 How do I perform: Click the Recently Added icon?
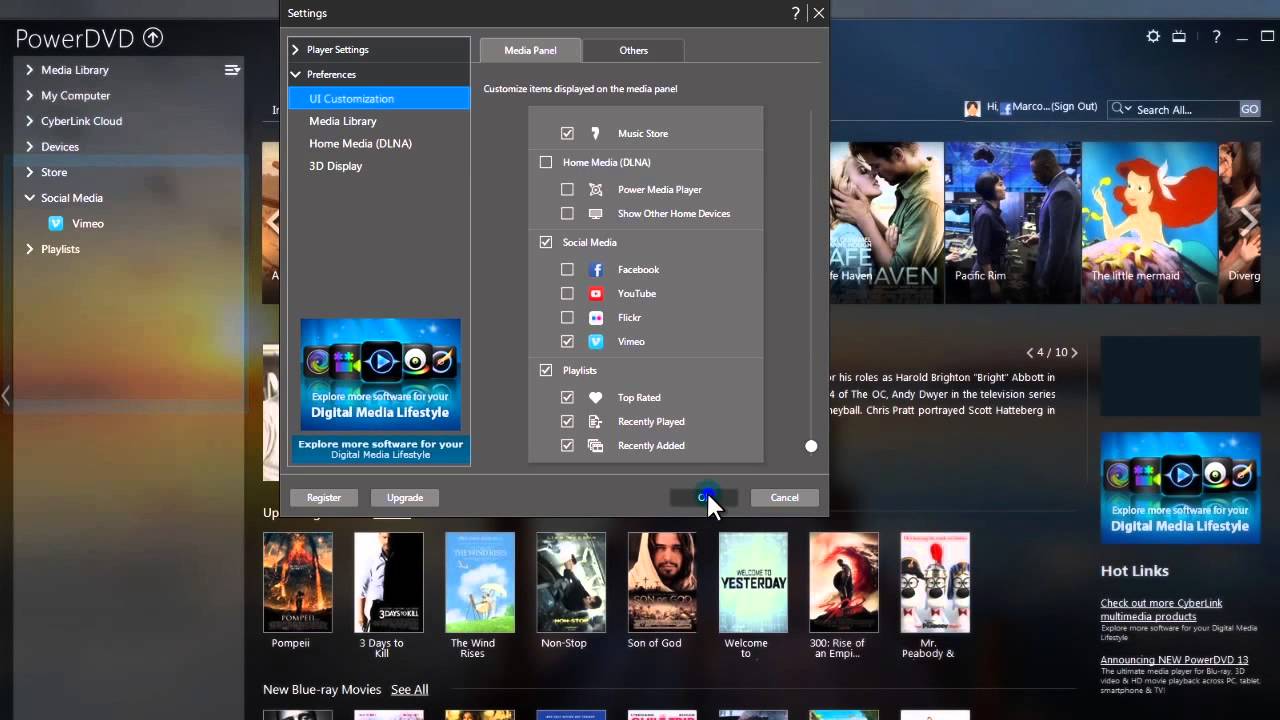pos(596,445)
